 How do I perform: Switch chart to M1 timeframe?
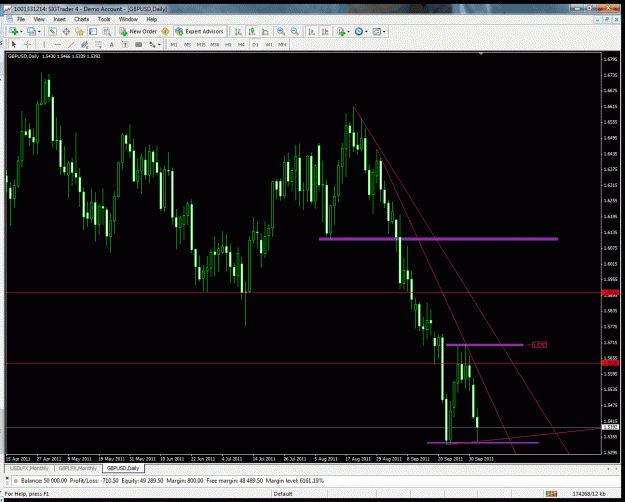click(x=174, y=45)
